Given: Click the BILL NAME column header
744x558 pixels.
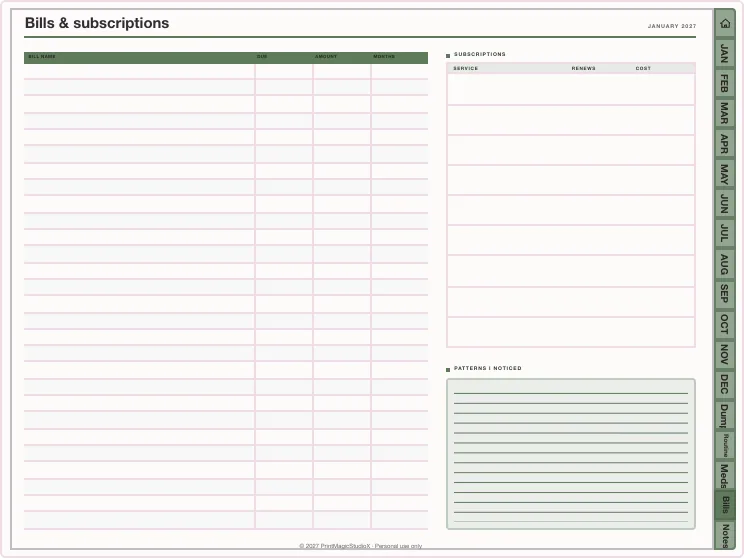Looking at the screenshot, I should point(42,56).
